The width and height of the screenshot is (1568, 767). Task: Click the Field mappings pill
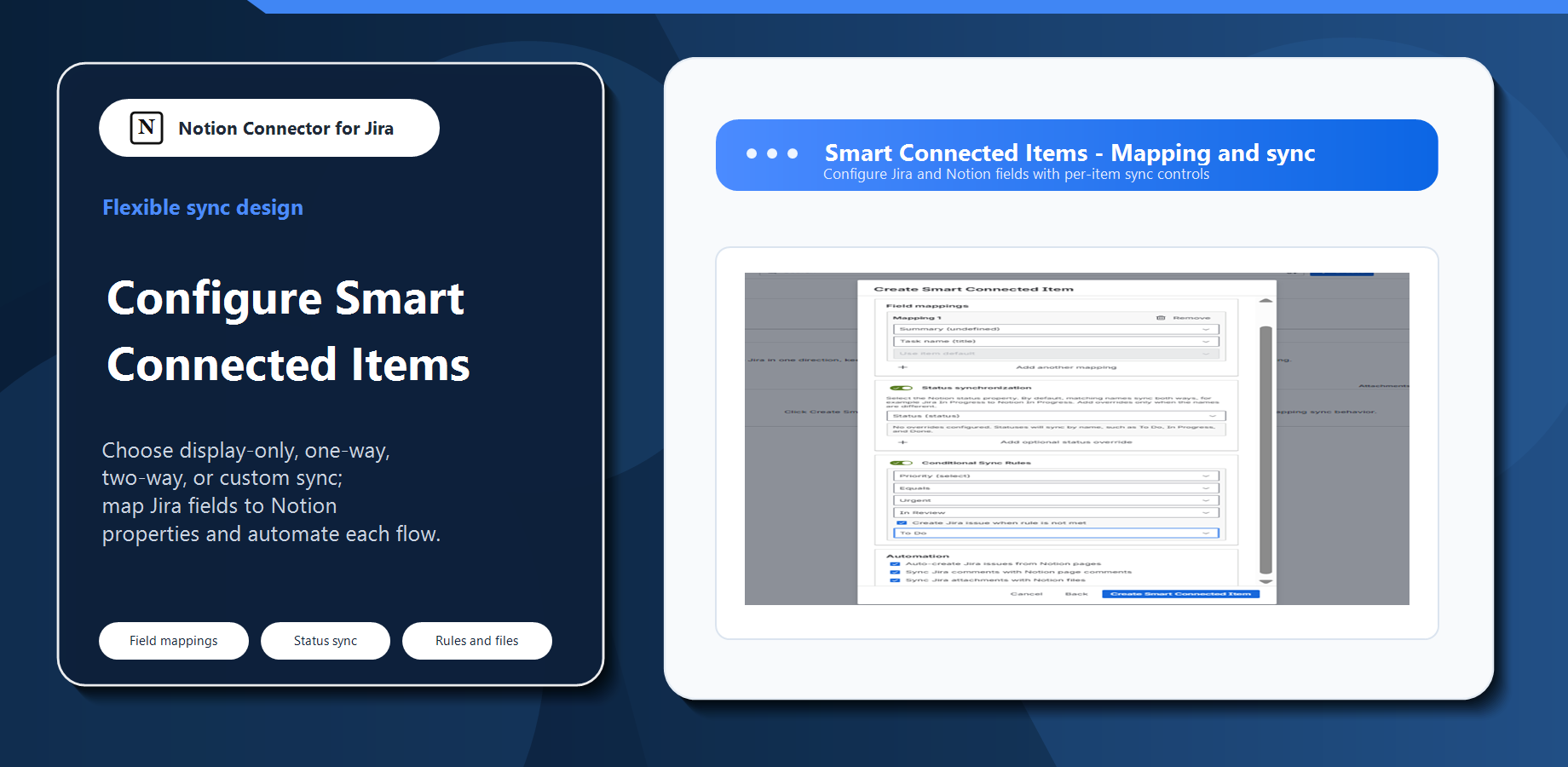pyautogui.click(x=174, y=641)
